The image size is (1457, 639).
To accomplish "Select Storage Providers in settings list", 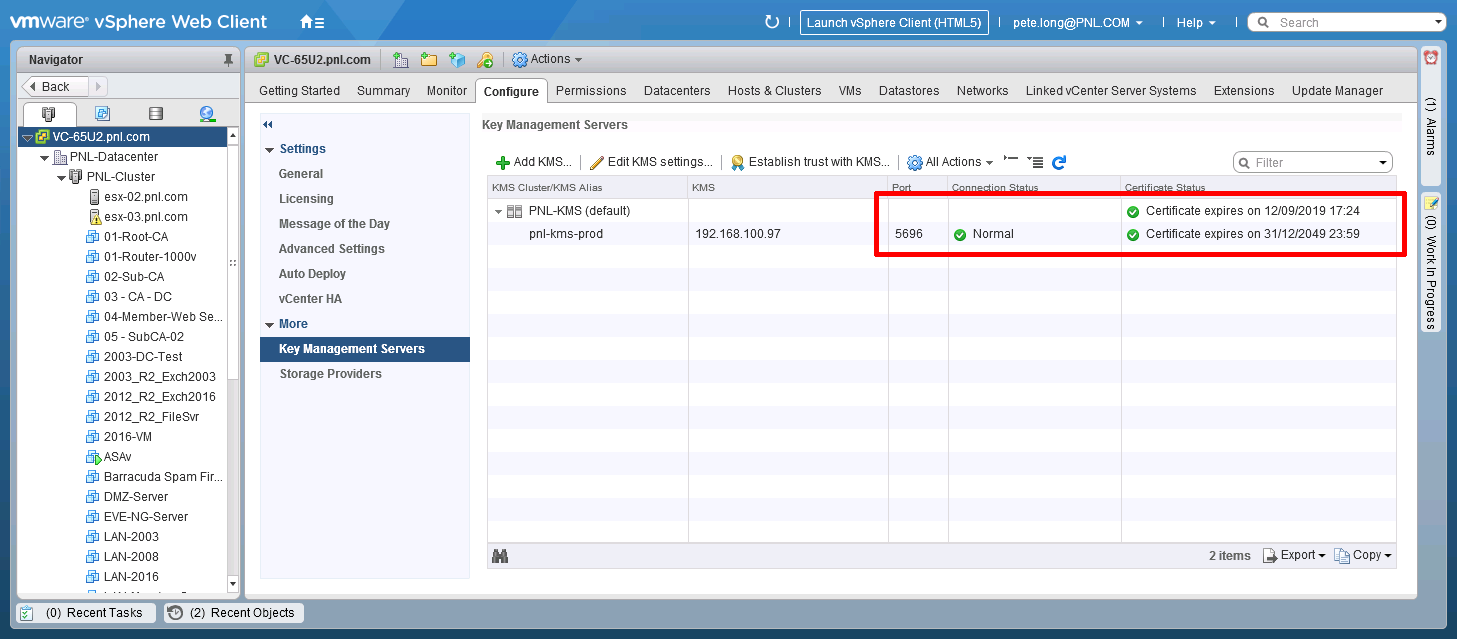I will coord(330,374).
